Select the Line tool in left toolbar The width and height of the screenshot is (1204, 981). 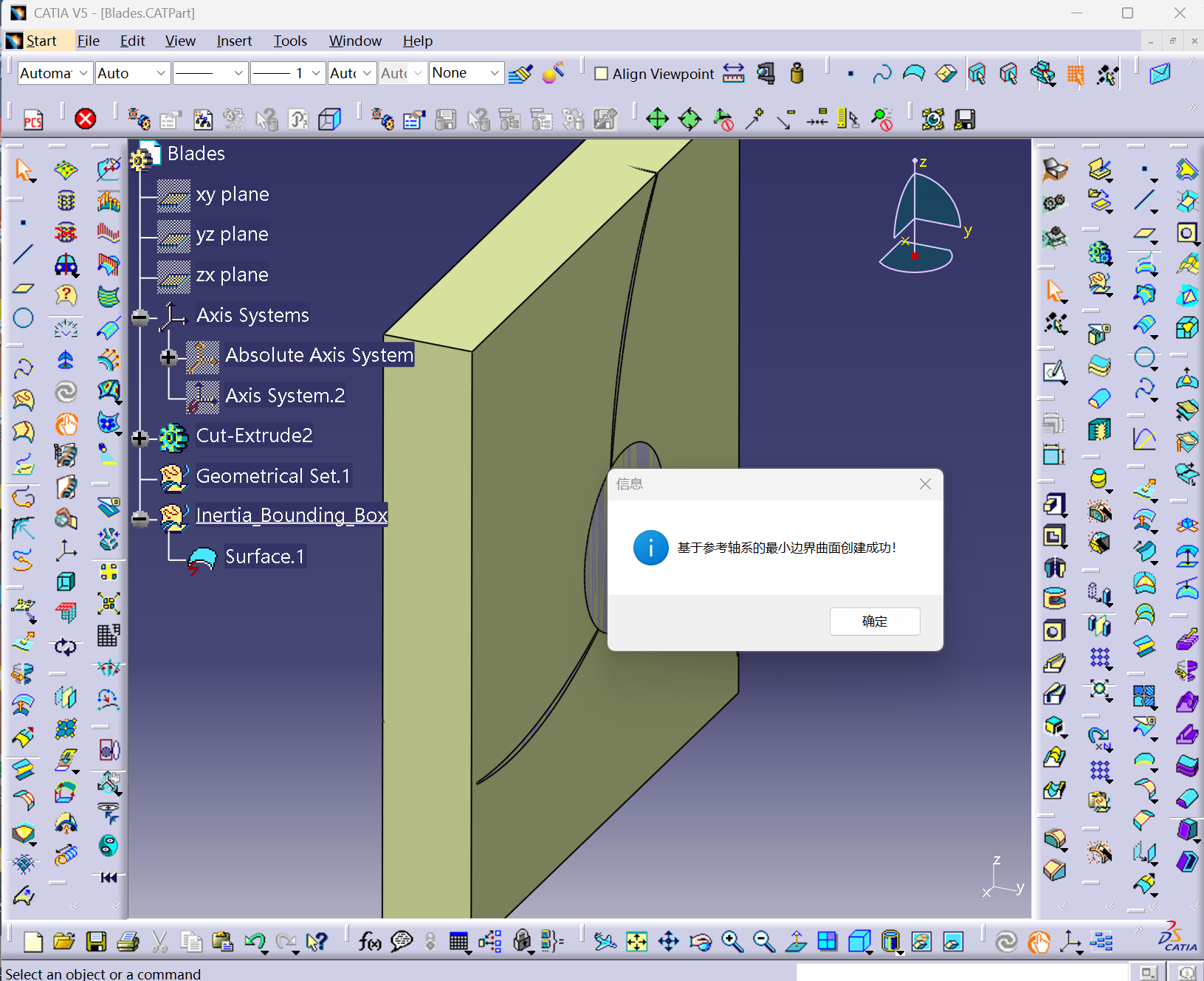coord(24,254)
